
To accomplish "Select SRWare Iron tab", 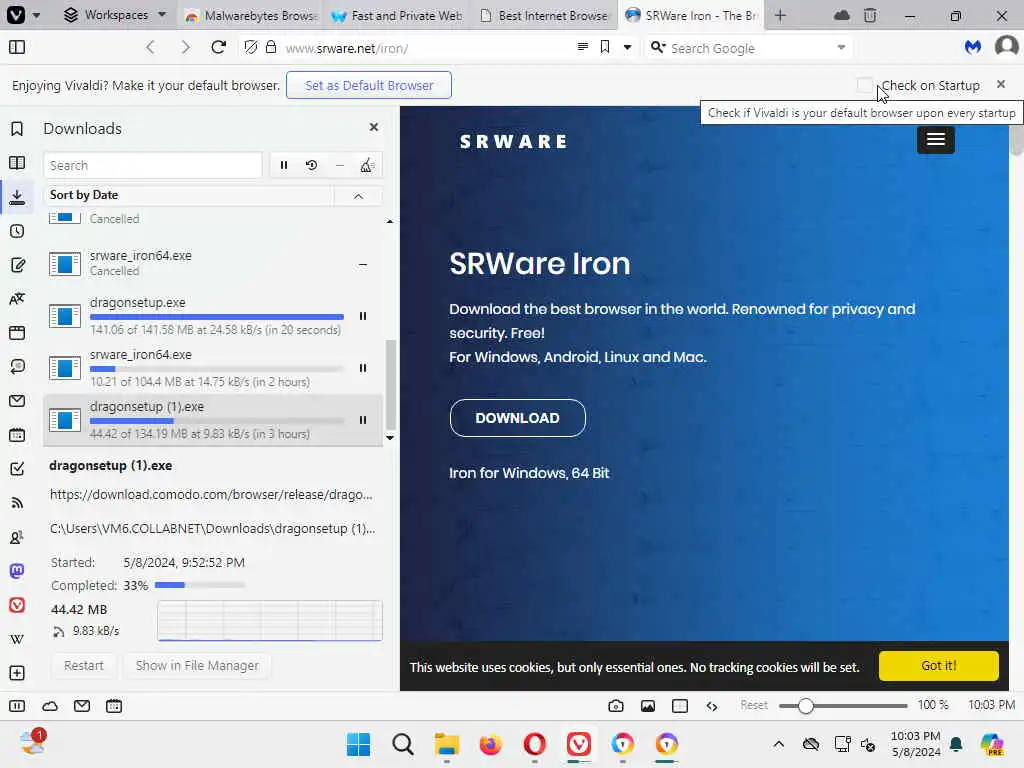I will coord(692,15).
